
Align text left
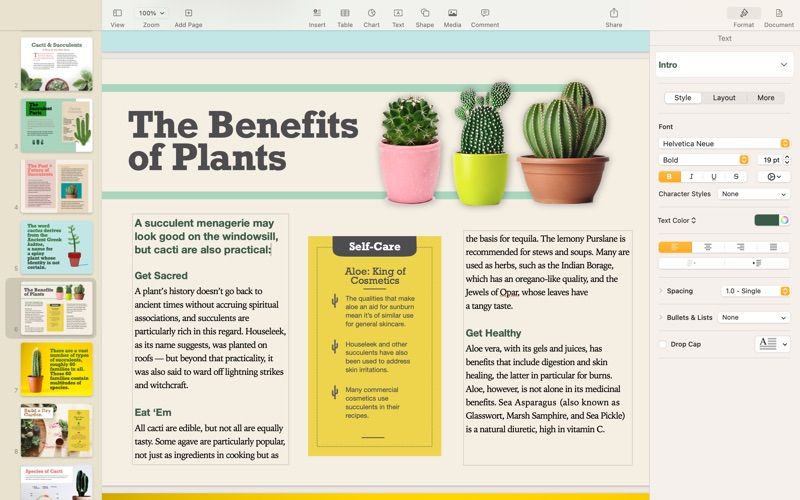(x=675, y=247)
